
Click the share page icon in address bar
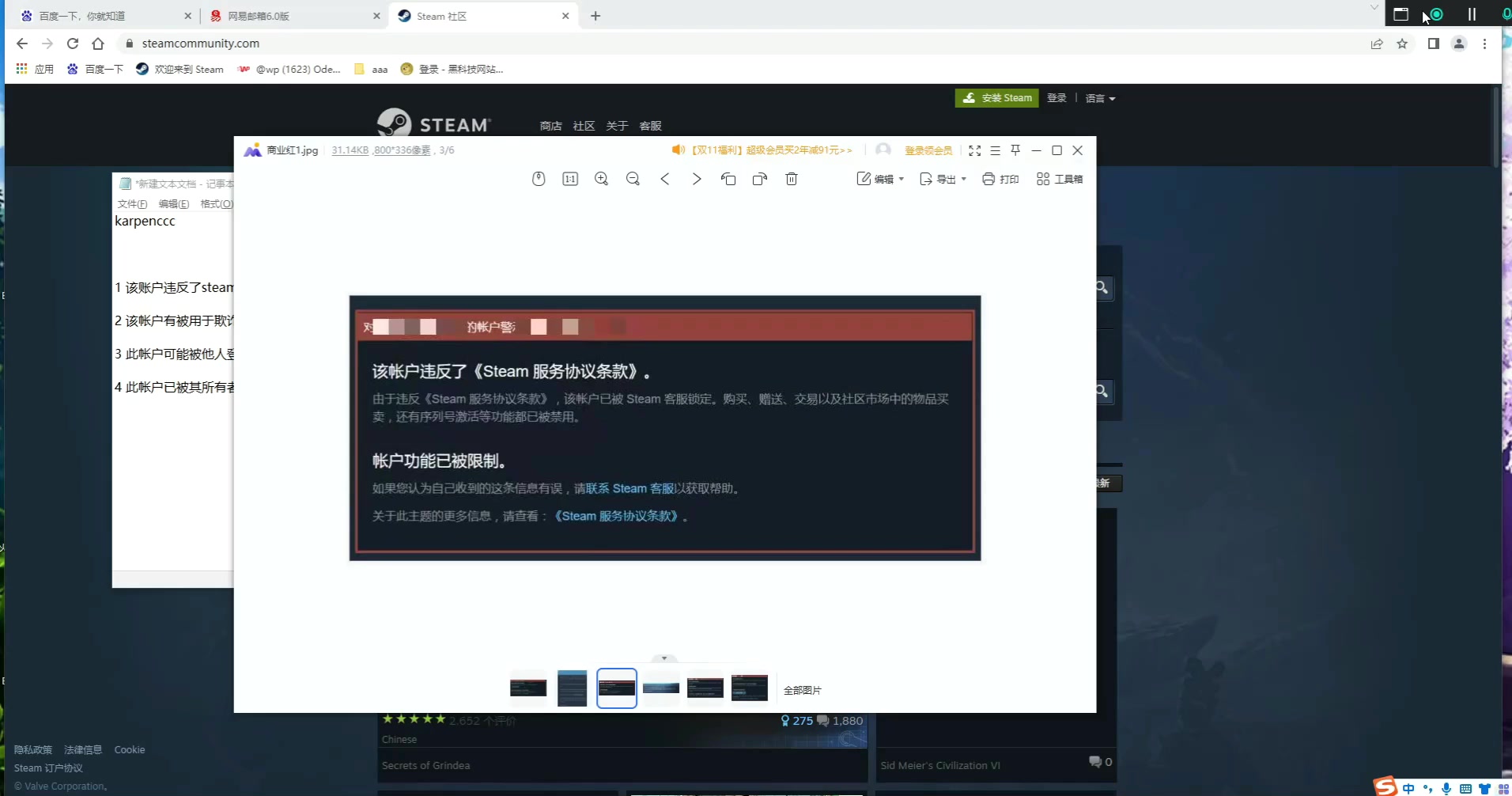coord(1377,44)
